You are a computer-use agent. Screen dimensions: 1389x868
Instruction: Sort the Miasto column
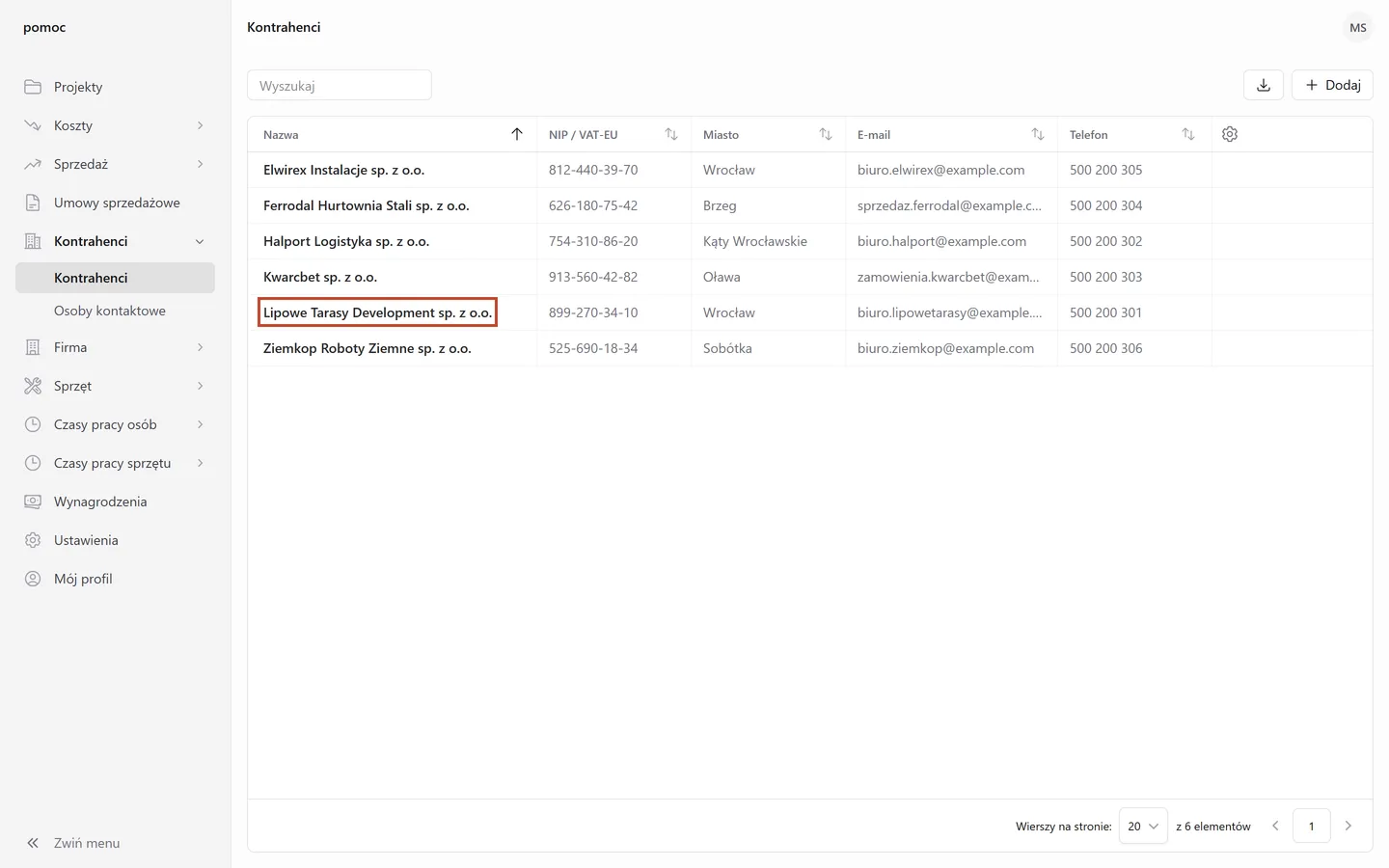click(x=826, y=134)
